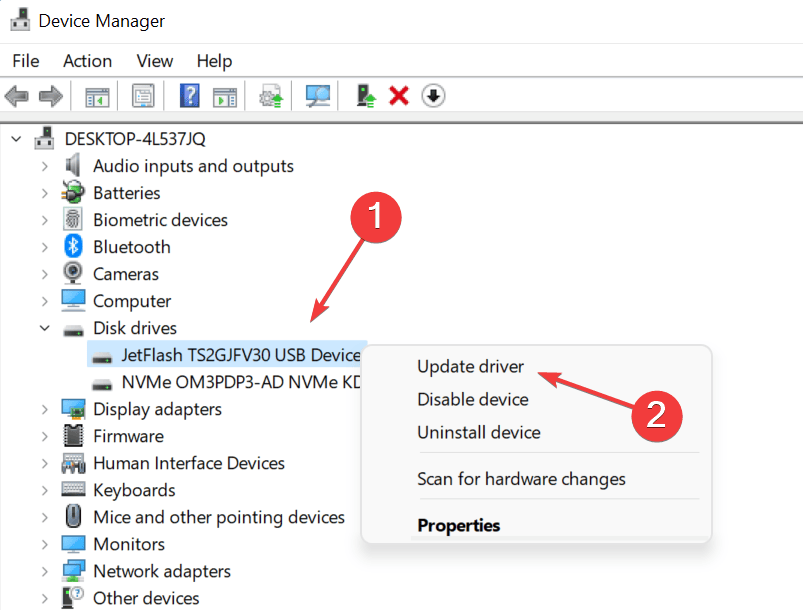Expand the Display adapters category

click(x=45, y=409)
